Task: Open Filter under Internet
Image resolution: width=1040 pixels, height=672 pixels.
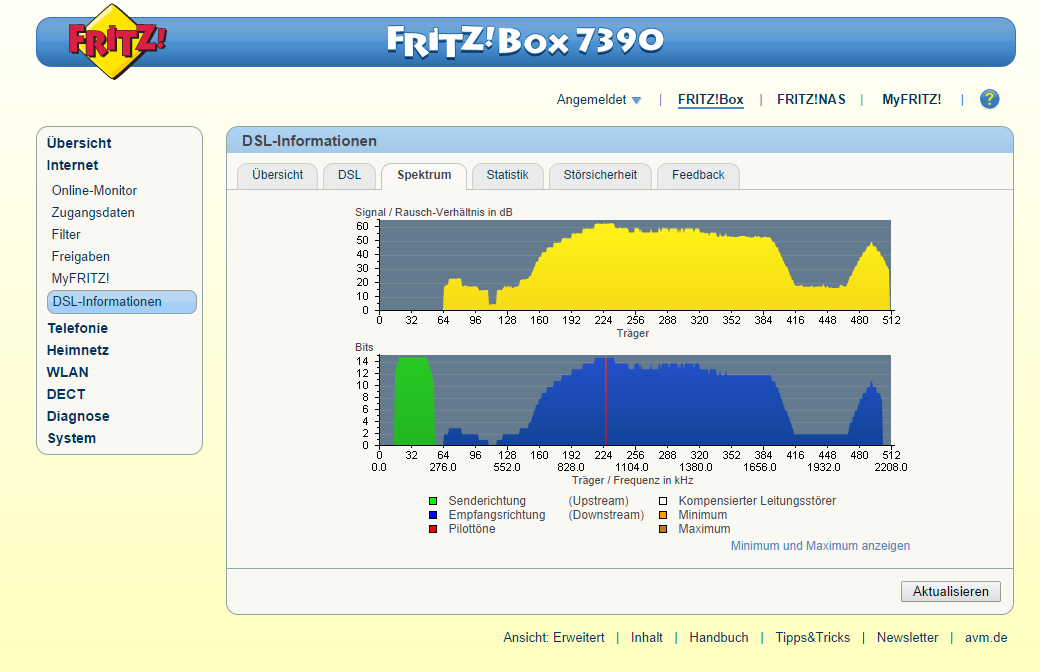Action: coord(66,234)
